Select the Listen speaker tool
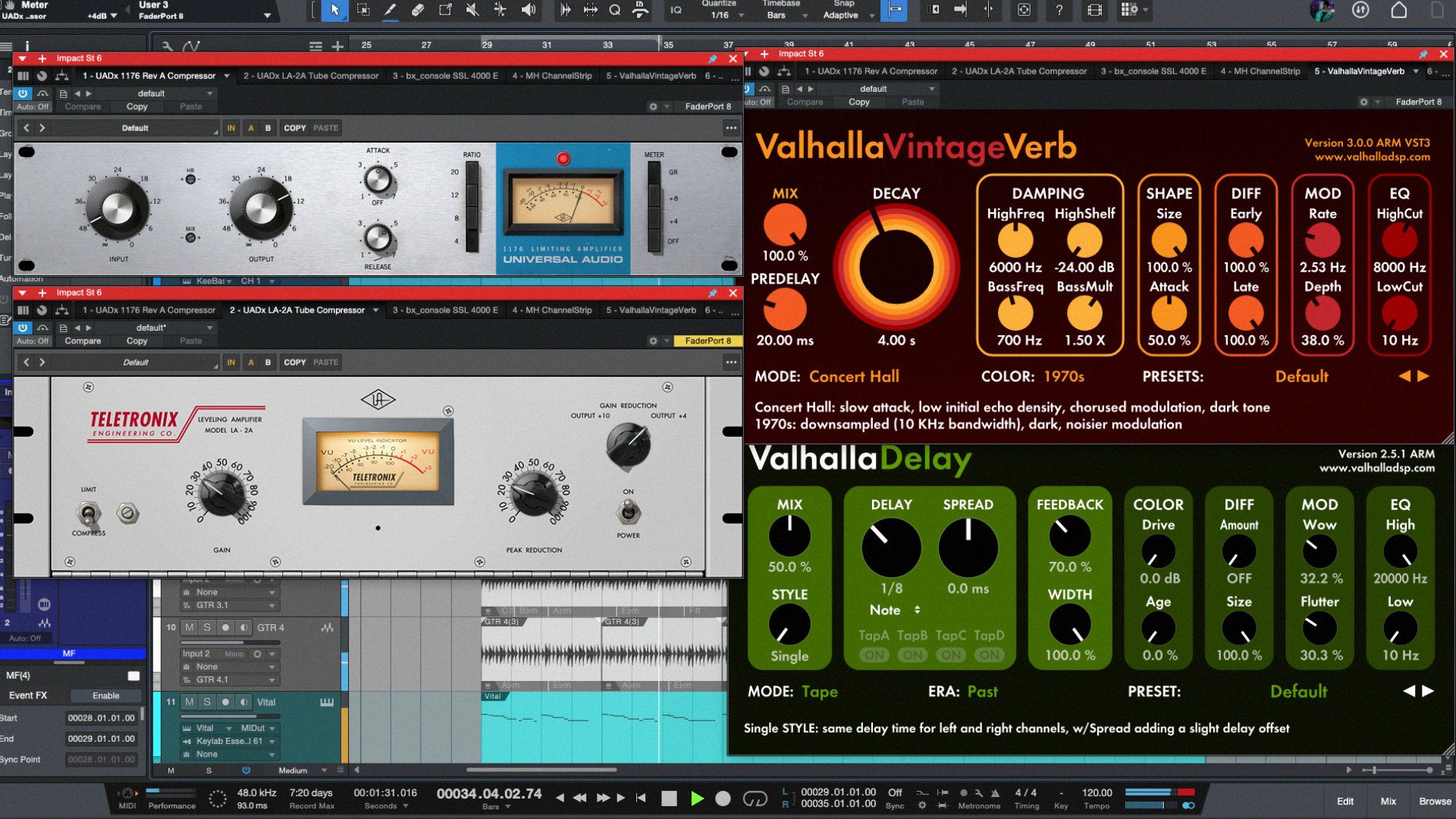This screenshot has height=819, width=1456. click(529, 10)
